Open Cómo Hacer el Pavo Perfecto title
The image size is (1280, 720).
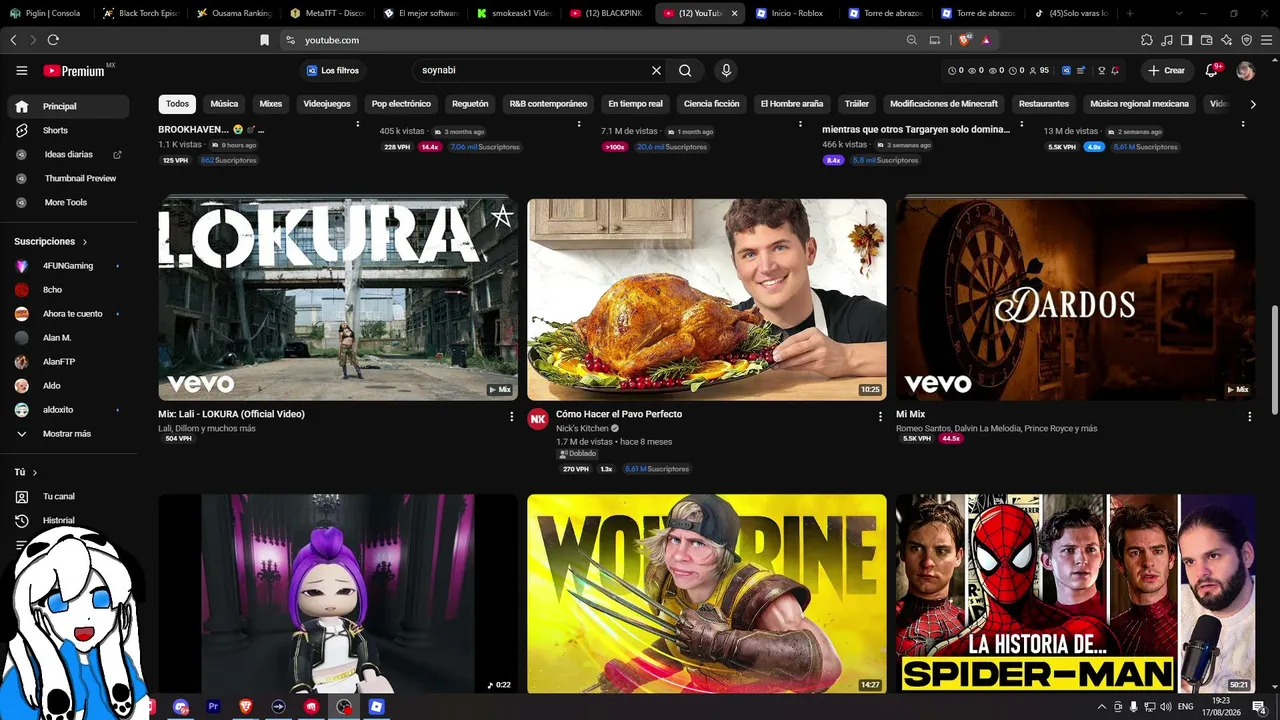619,414
